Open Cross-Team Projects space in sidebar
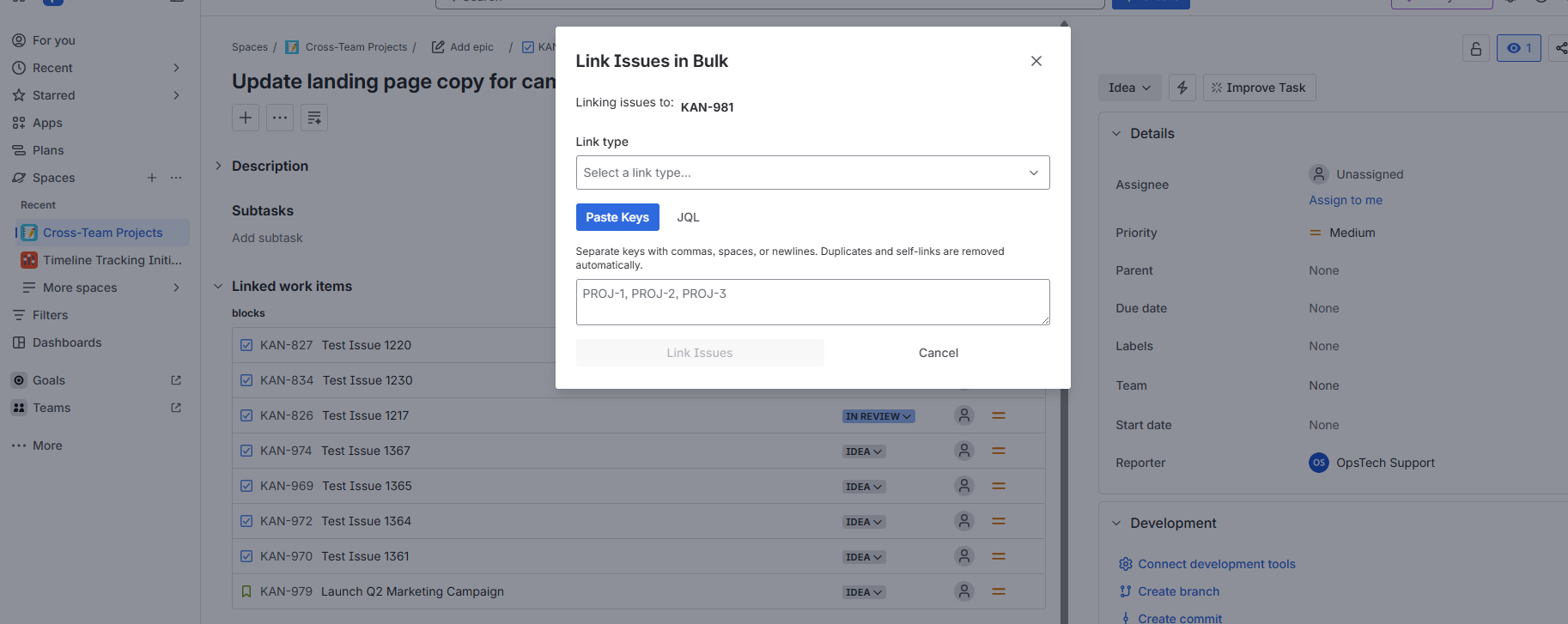The height and width of the screenshot is (624, 1568). tap(103, 233)
